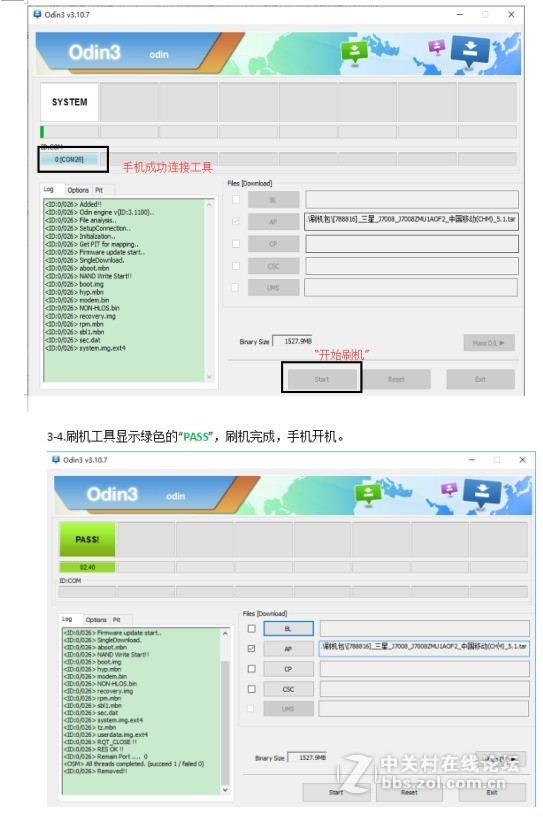Image resolution: width=543 pixels, height=817 pixels.
Task: Click the AP button in the SYSTEM window
Action: (x=274, y=222)
